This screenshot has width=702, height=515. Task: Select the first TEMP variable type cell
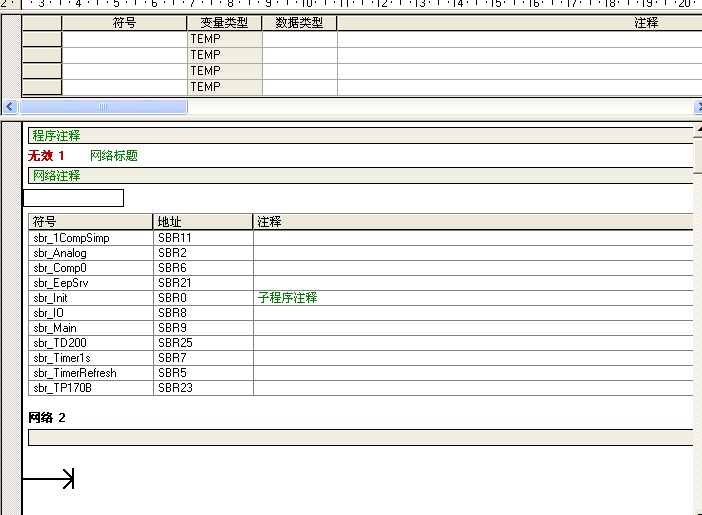(x=224, y=39)
